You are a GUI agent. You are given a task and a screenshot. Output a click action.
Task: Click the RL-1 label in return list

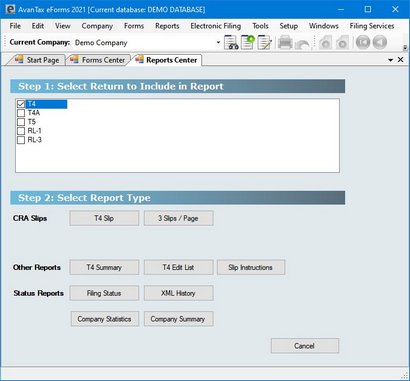pyautogui.click(x=35, y=131)
